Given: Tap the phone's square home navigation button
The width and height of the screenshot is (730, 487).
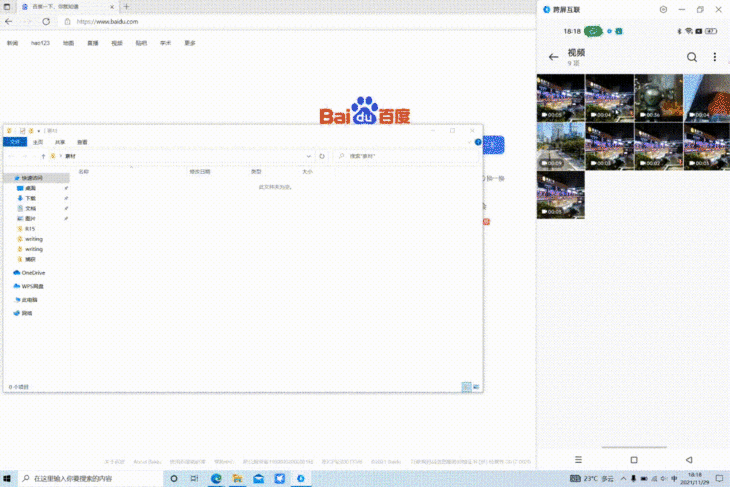Looking at the screenshot, I should click(634, 460).
